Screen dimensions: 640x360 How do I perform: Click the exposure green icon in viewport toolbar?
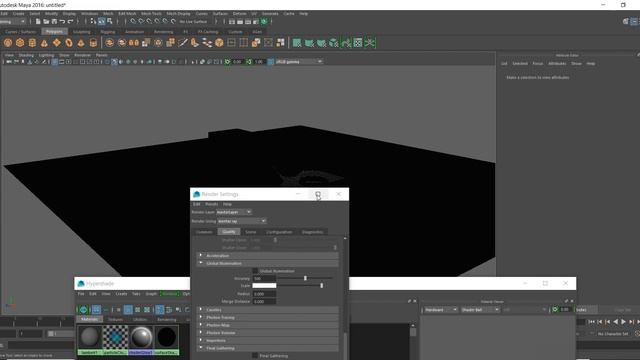[228, 62]
